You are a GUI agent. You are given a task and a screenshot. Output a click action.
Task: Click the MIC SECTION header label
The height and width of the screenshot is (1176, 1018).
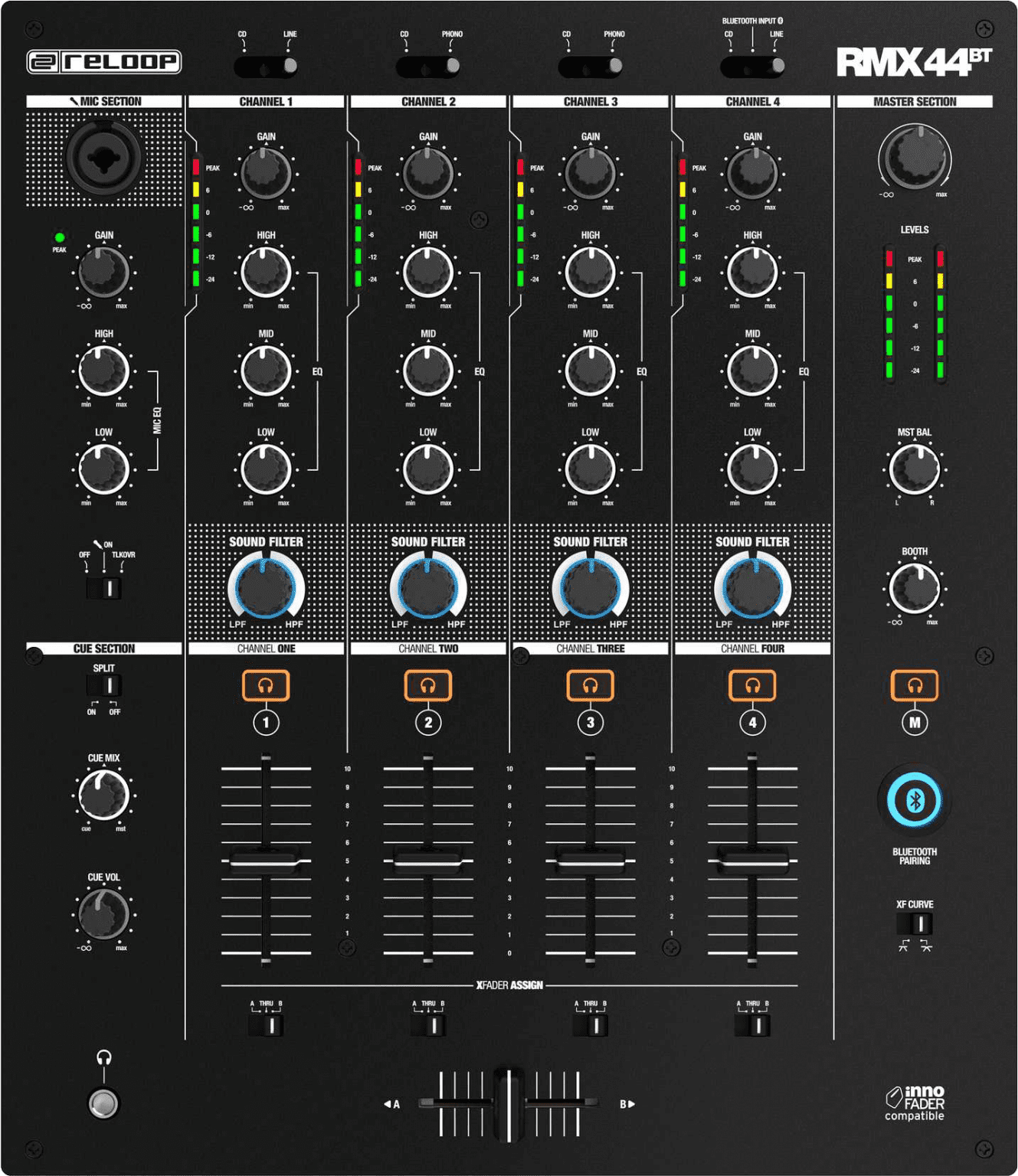106,100
